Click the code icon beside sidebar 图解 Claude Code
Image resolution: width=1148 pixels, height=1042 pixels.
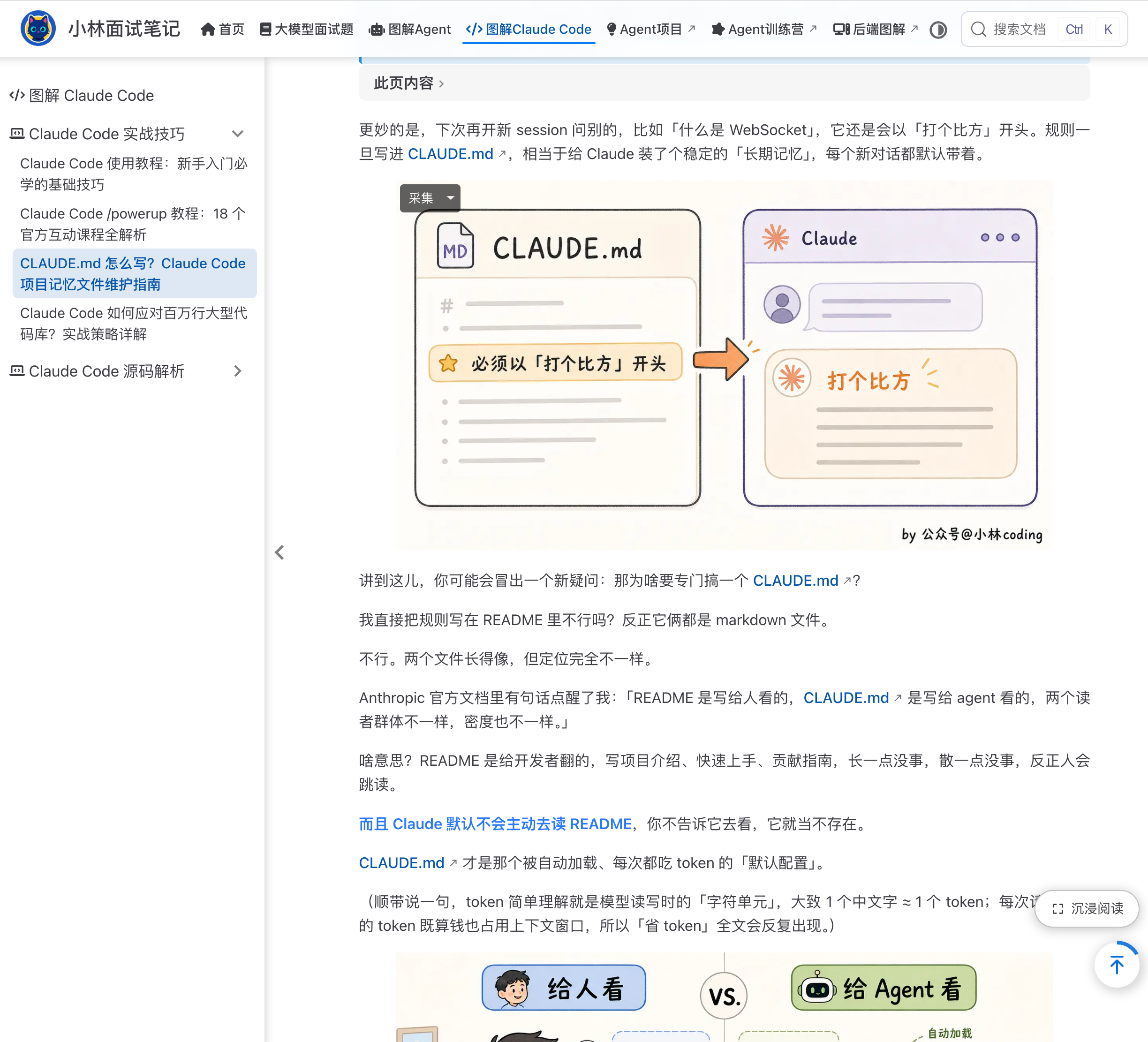[17, 95]
